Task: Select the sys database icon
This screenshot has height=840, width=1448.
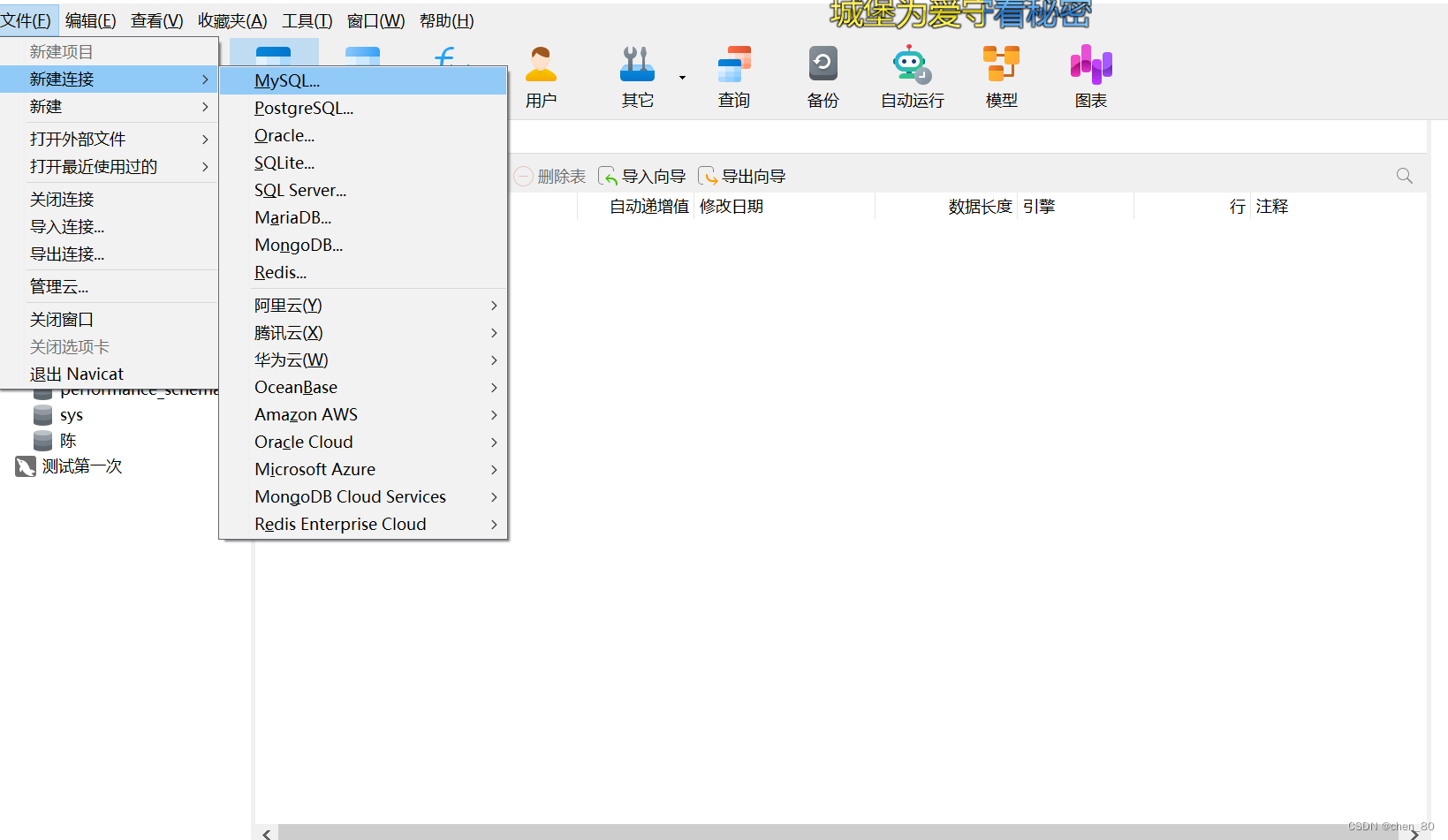Action: (42, 414)
